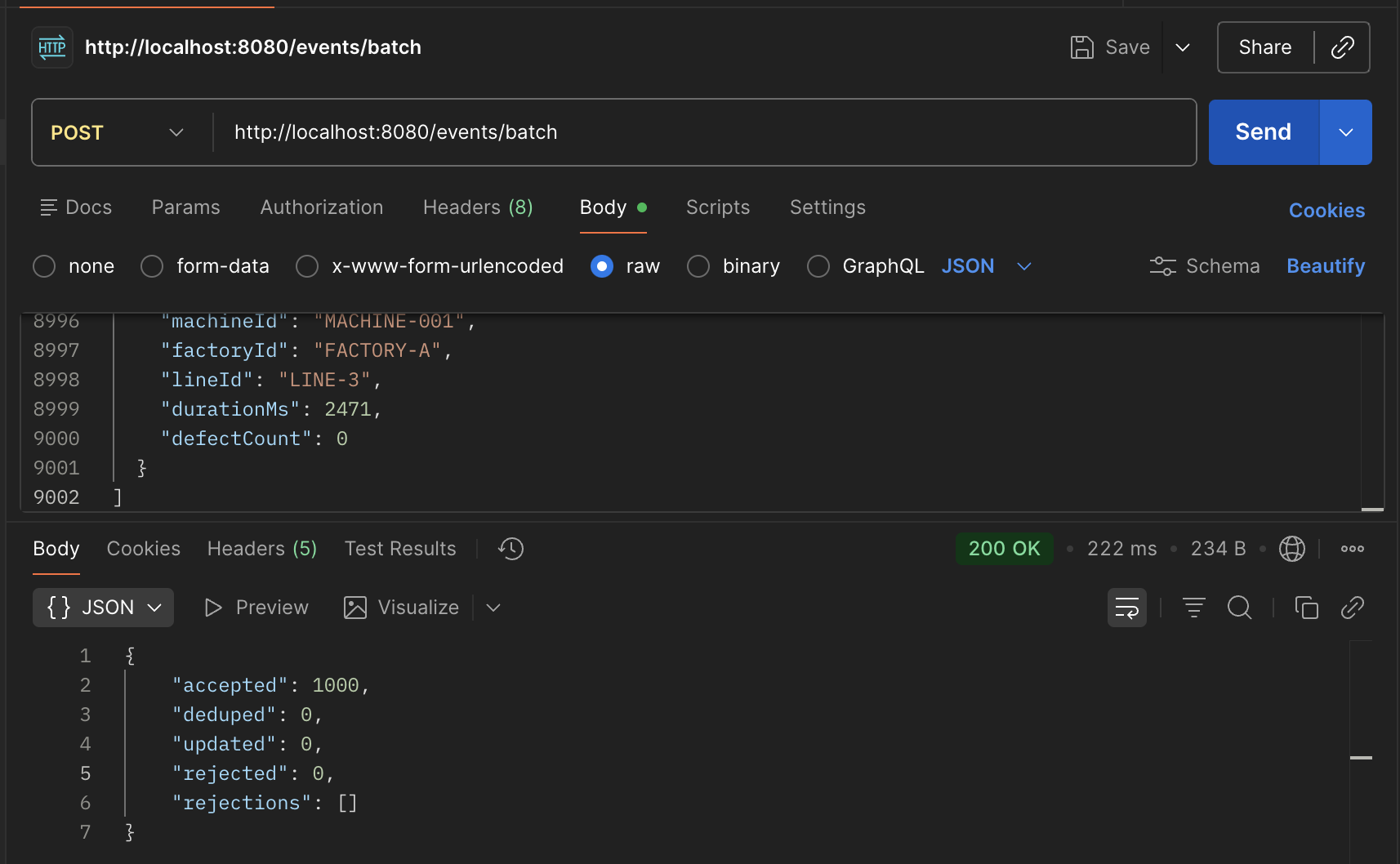Switch to the Authorization tab
The image size is (1400, 864).
pyautogui.click(x=321, y=207)
